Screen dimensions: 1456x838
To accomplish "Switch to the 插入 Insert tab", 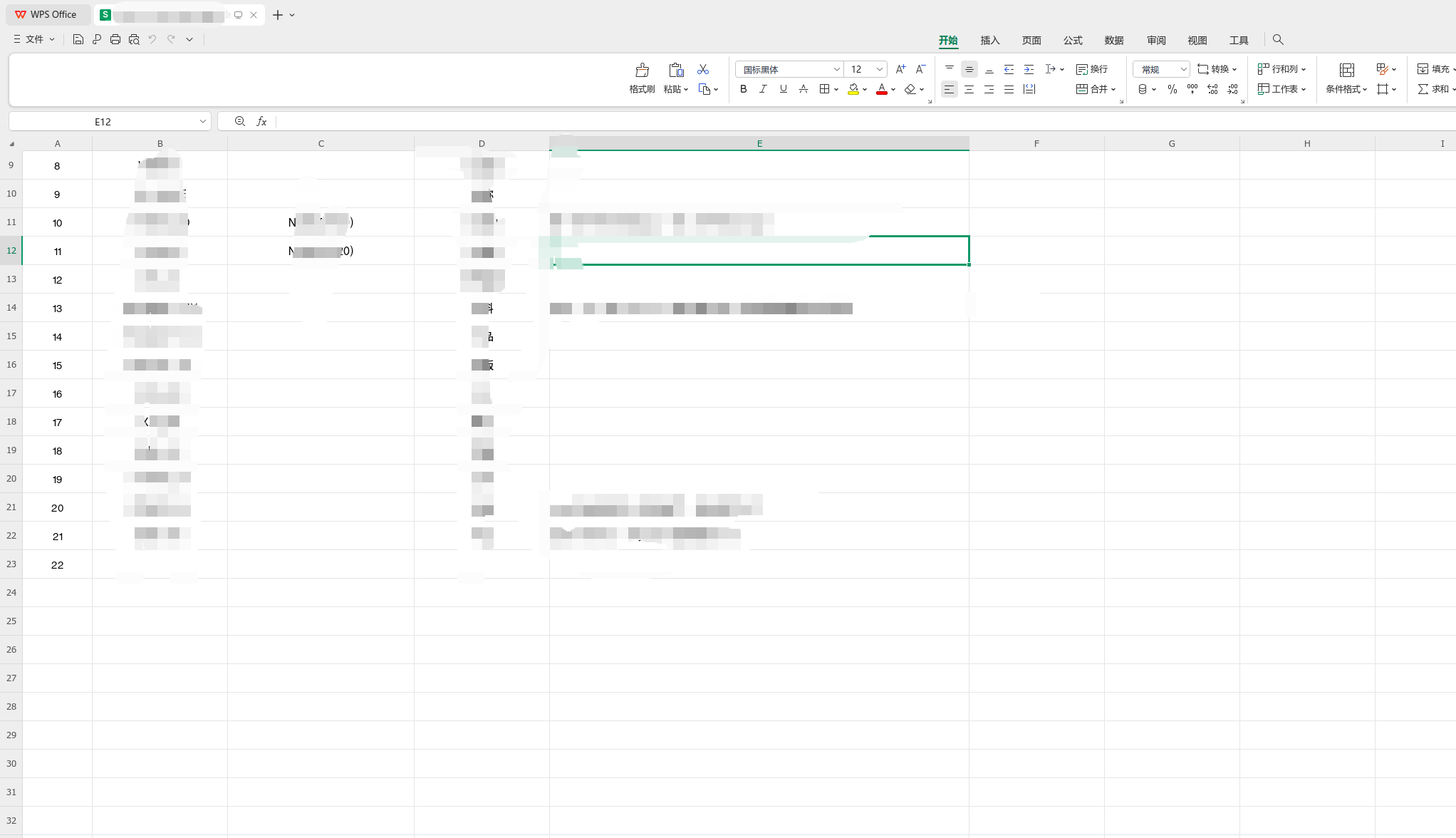I will pyautogui.click(x=990, y=41).
